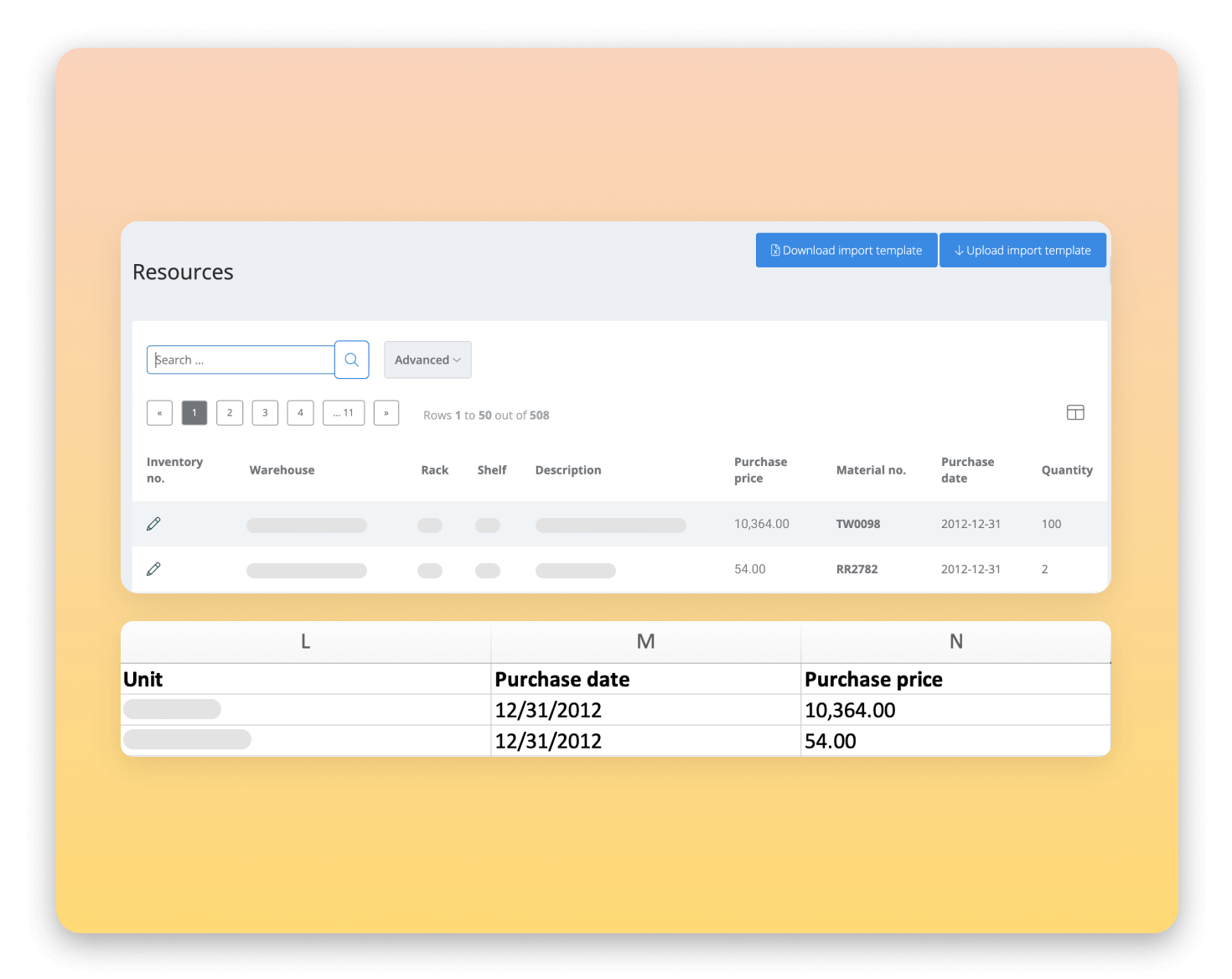The image size is (1232, 979).
Task: Sort by Quantity column header
Action: 1067,470
